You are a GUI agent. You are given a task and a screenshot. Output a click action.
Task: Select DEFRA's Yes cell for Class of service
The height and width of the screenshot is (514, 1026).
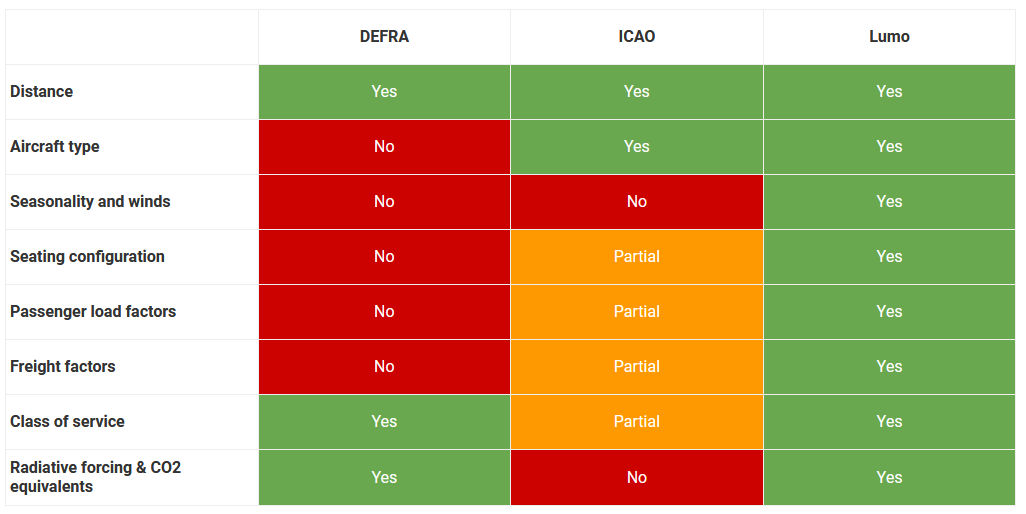click(x=384, y=422)
